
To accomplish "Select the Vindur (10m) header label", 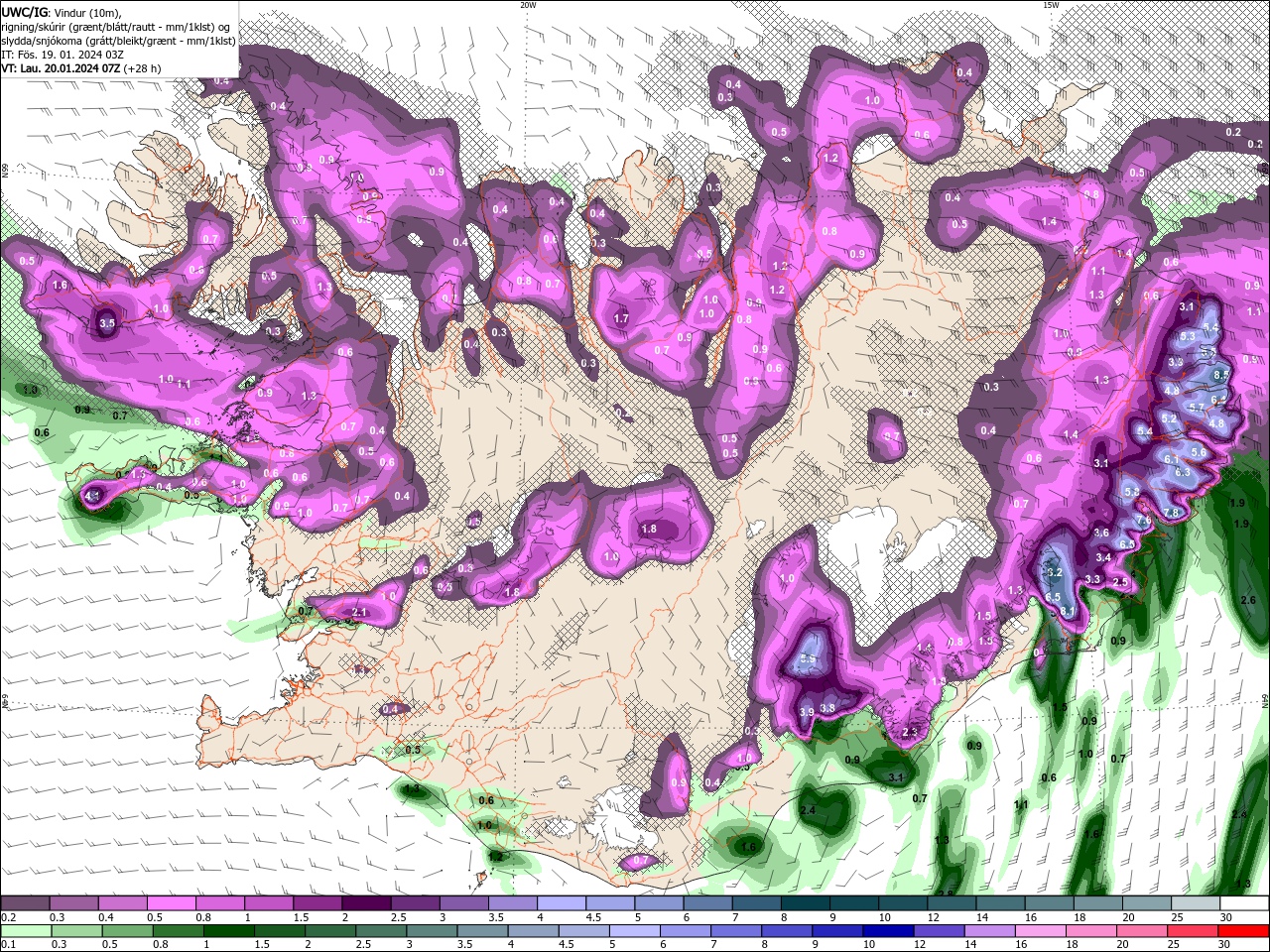I will tap(86, 12).
